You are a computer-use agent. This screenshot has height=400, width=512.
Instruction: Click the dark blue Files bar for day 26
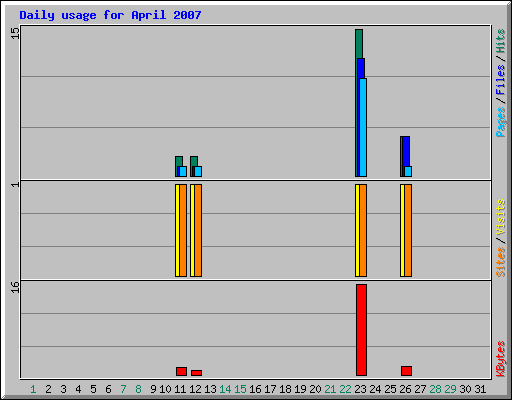pyautogui.click(x=406, y=151)
